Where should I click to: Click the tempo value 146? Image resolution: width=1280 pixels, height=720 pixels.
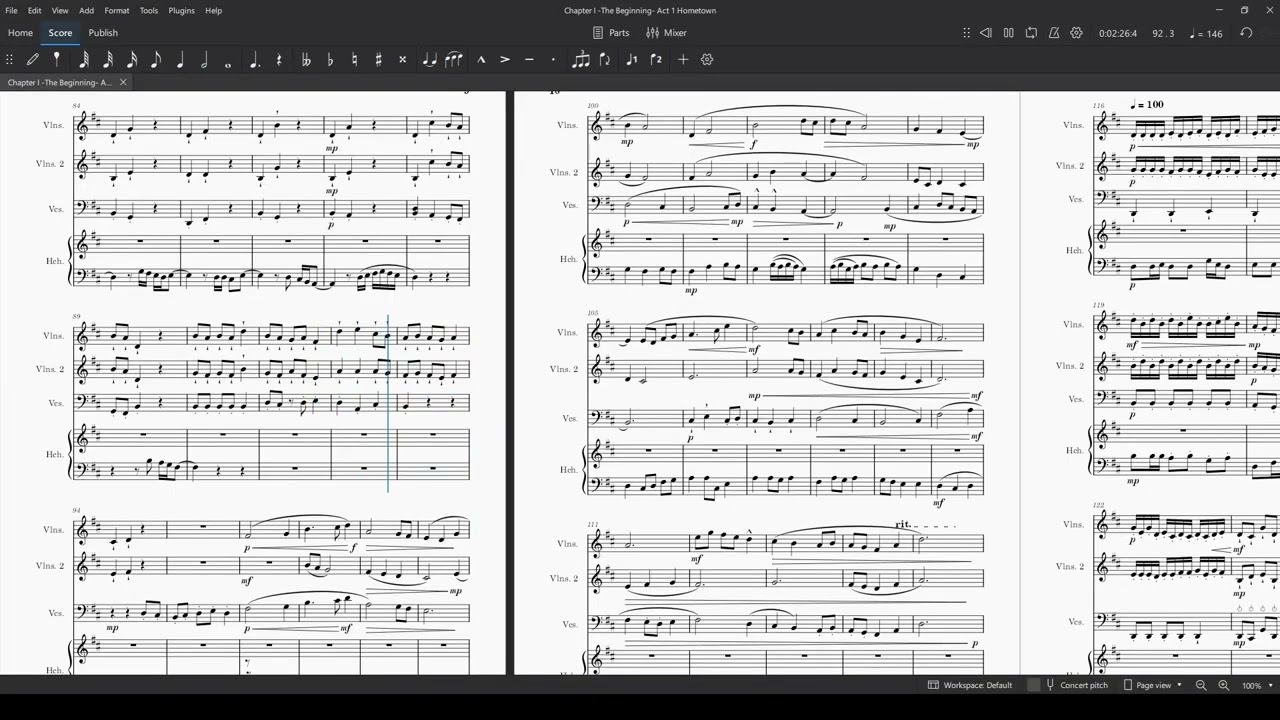(x=1207, y=33)
